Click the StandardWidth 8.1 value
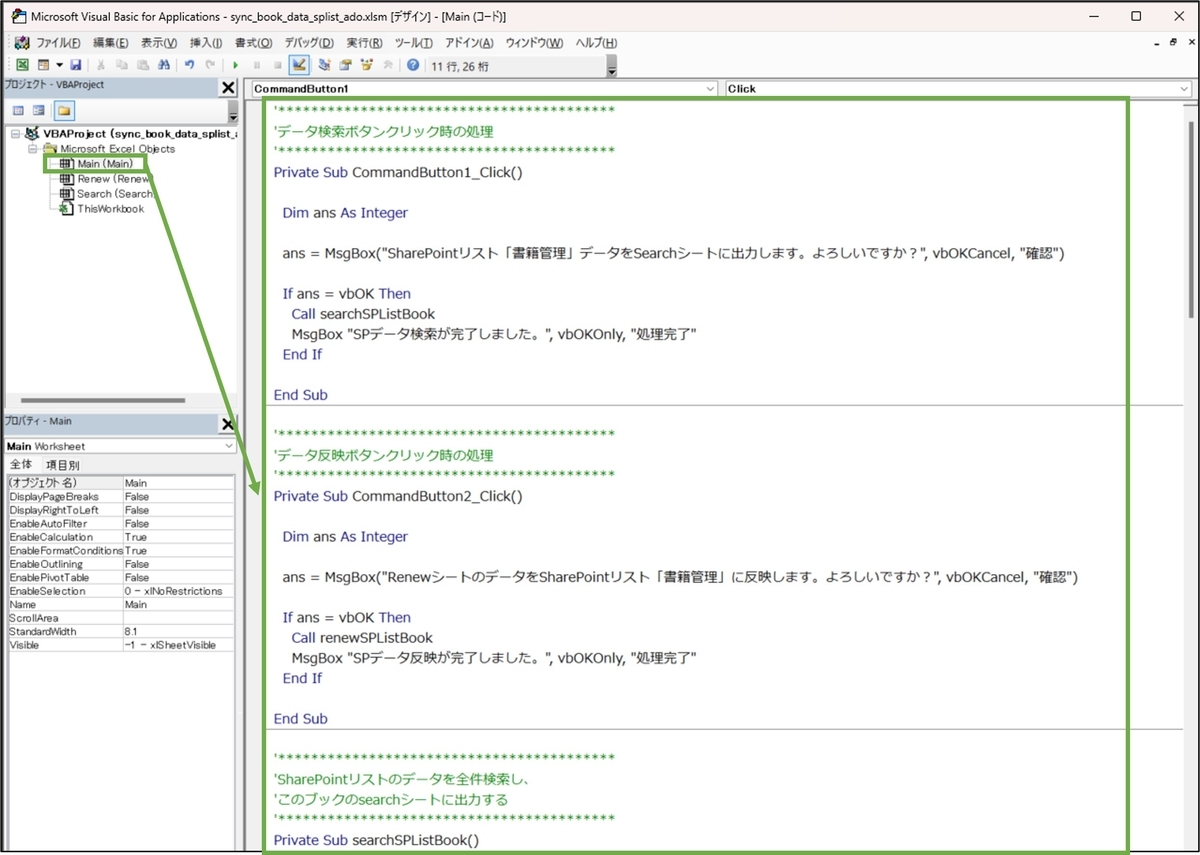Viewport: 1200px width, 855px height. (x=178, y=632)
